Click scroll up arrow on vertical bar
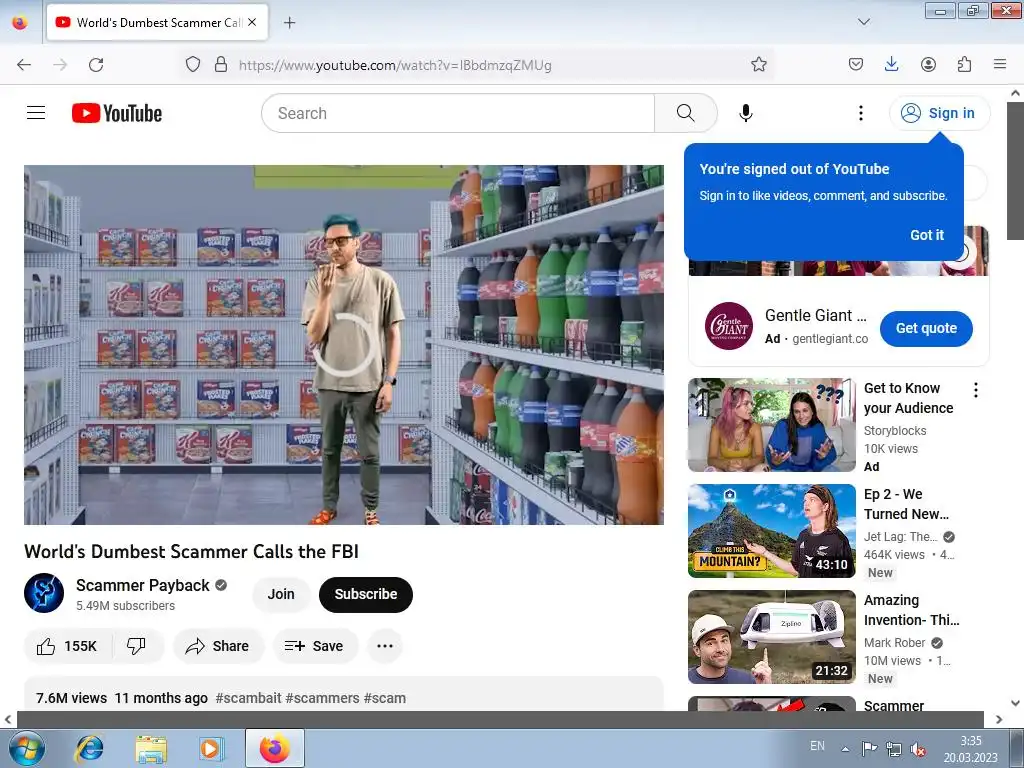The height and width of the screenshot is (768, 1024). point(1016,93)
